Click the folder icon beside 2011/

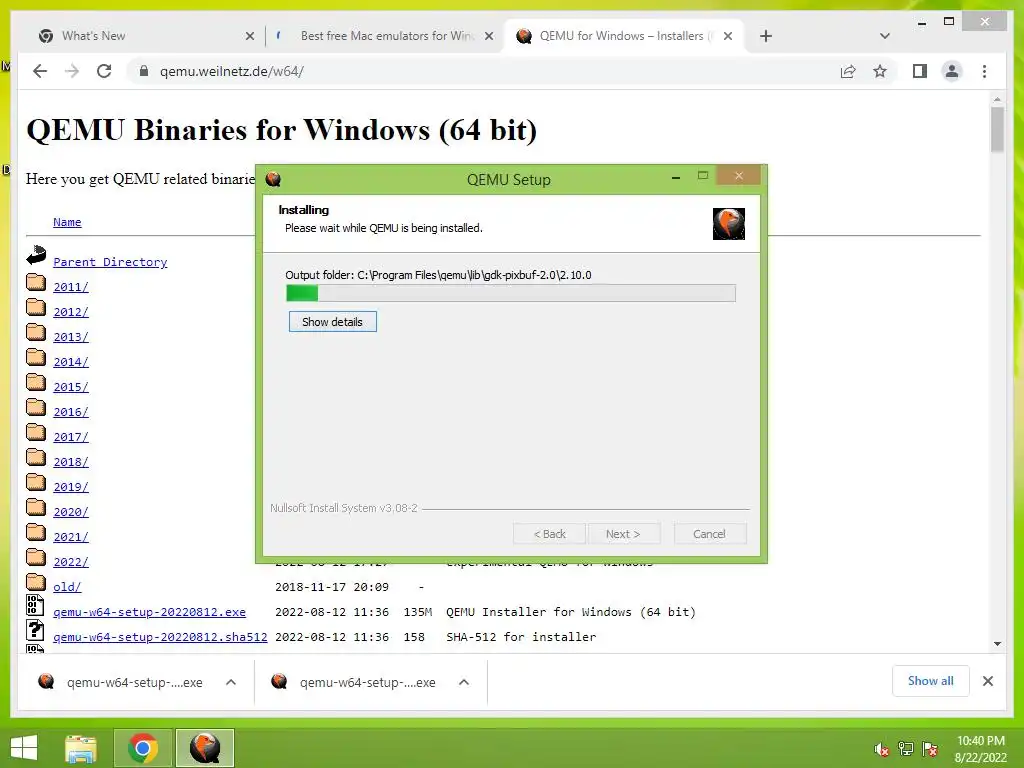[x=36, y=282]
